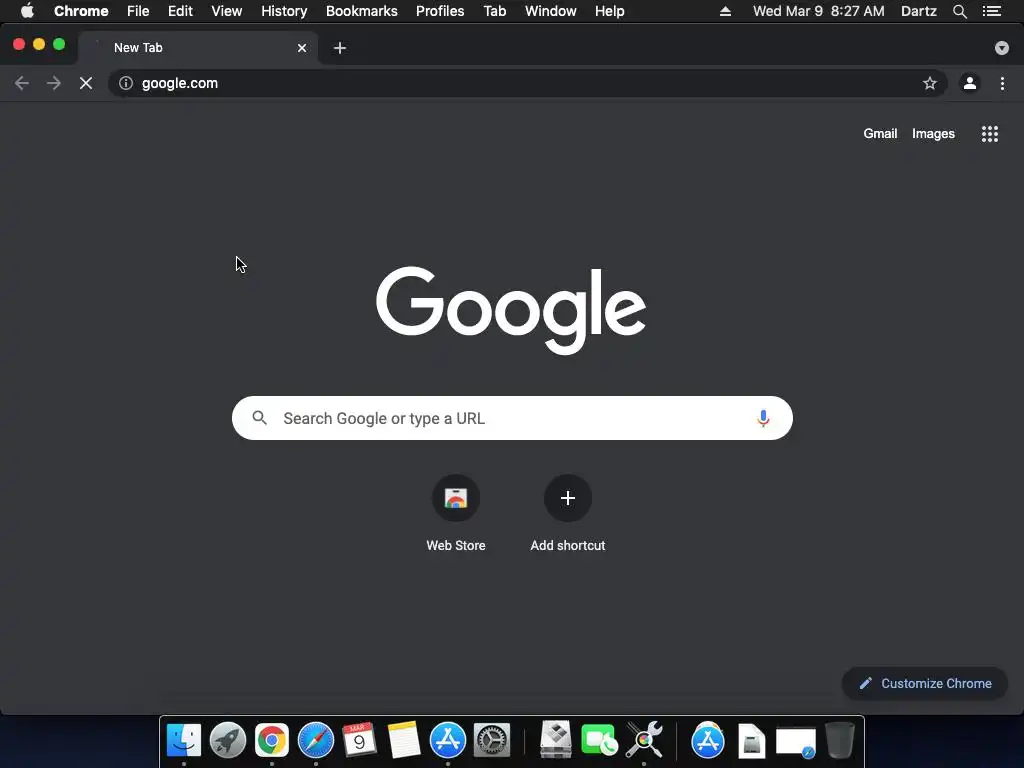This screenshot has width=1024, height=768.
Task: Start voice search with the microphone
Action: (x=763, y=418)
